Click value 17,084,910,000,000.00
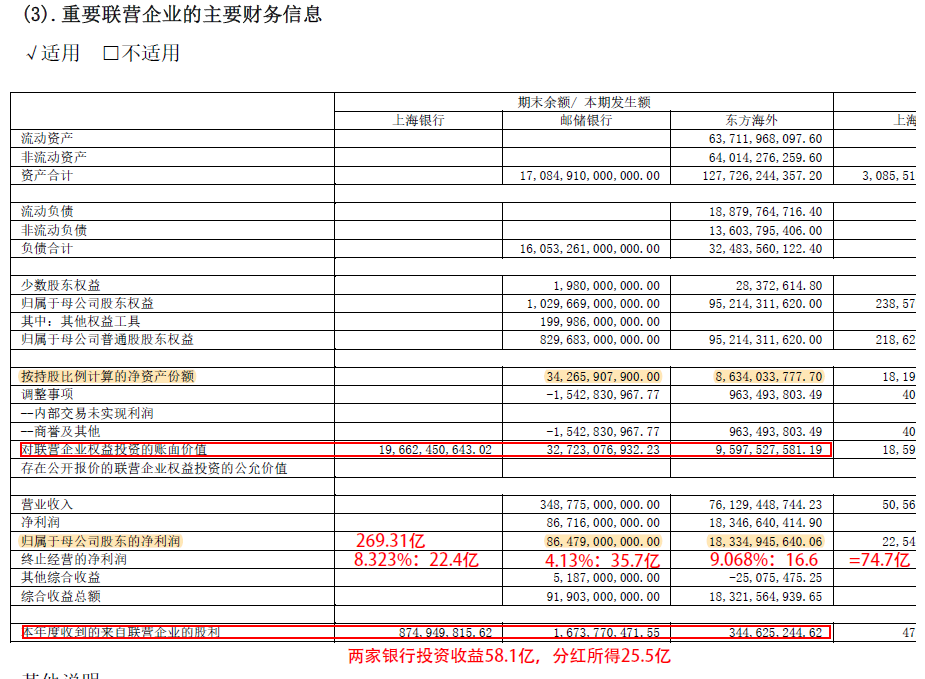This screenshot has height=679, width=925. [589, 176]
